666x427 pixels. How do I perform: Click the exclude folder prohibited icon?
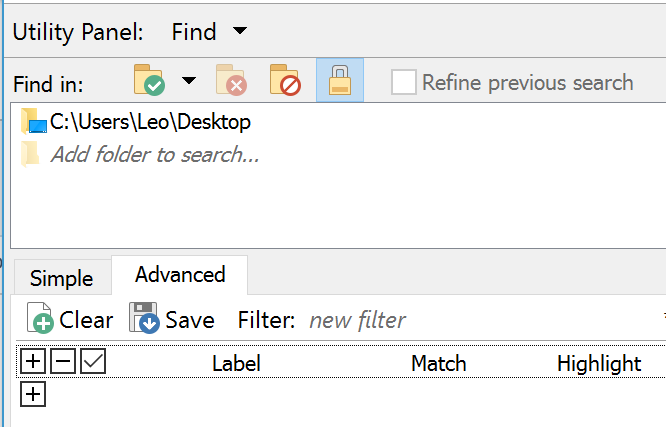[285, 80]
